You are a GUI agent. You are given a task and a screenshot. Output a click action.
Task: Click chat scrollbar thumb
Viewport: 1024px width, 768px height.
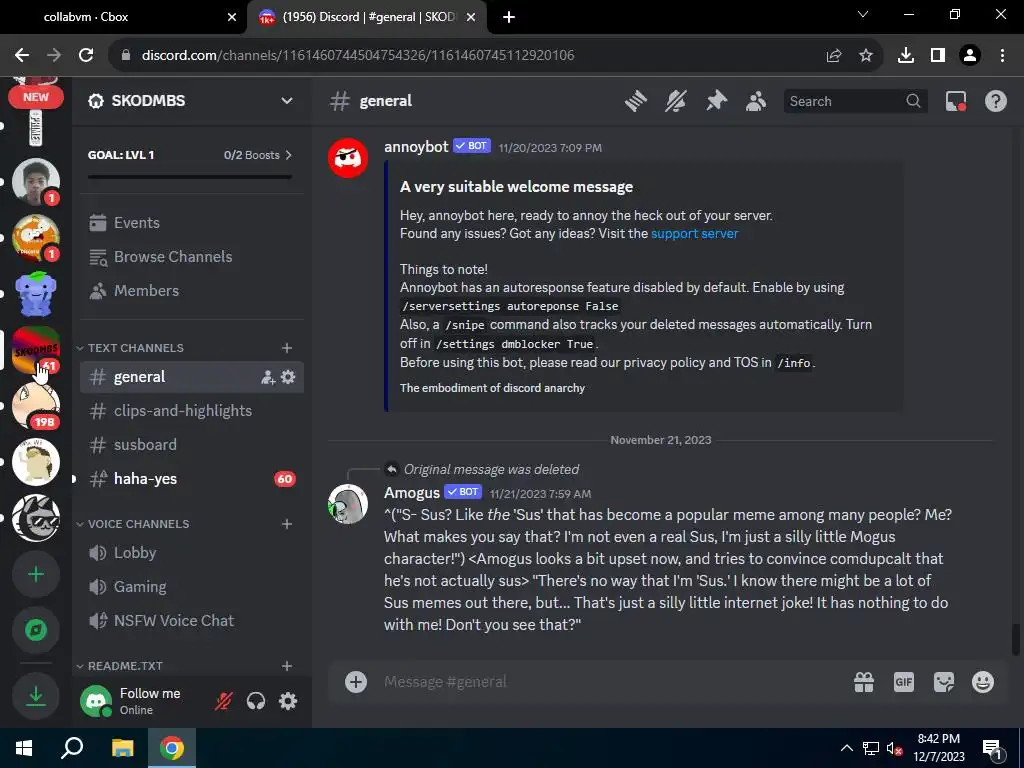coord(1016,639)
